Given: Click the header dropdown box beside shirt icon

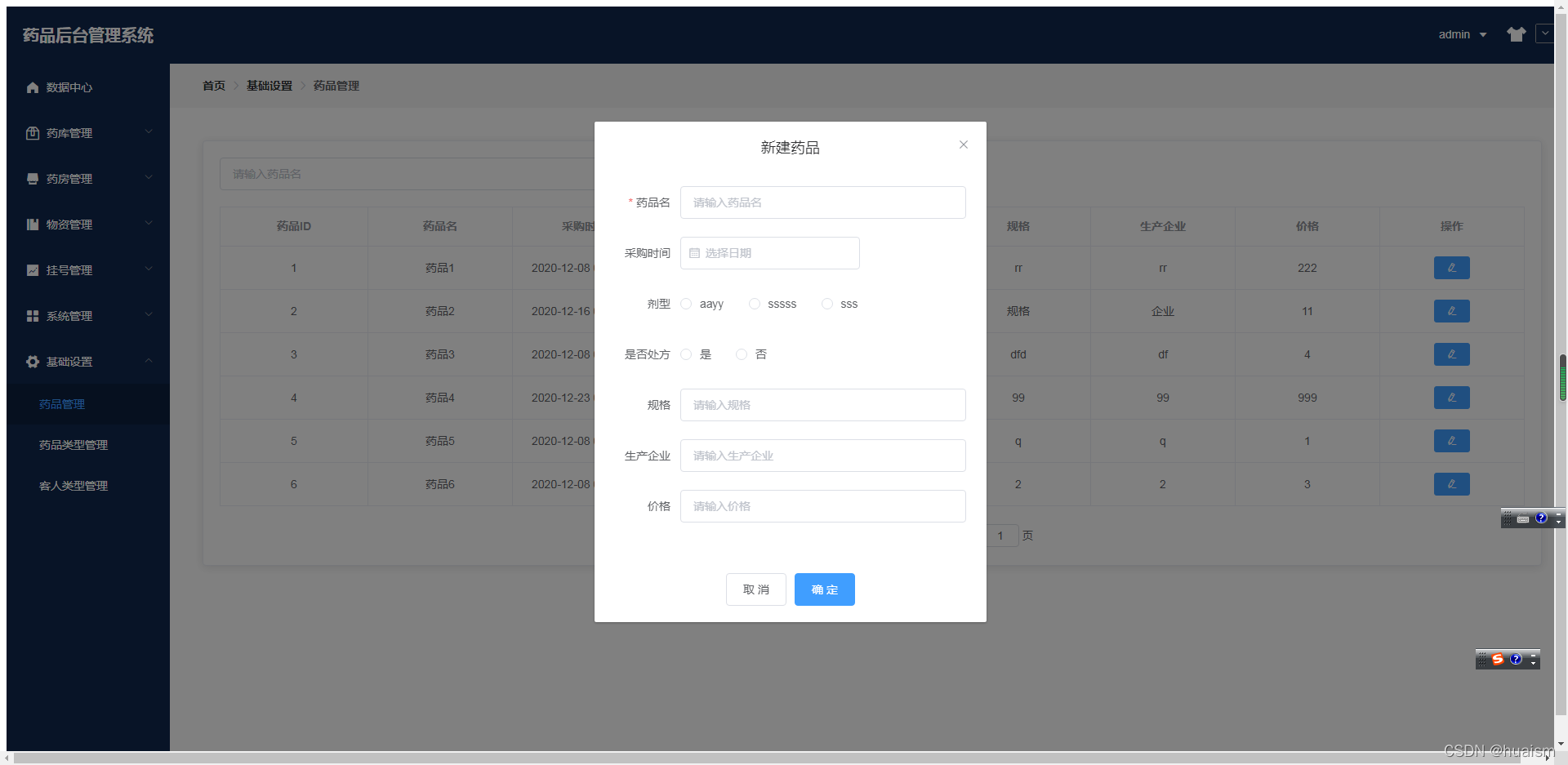Looking at the screenshot, I should click(1544, 33).
